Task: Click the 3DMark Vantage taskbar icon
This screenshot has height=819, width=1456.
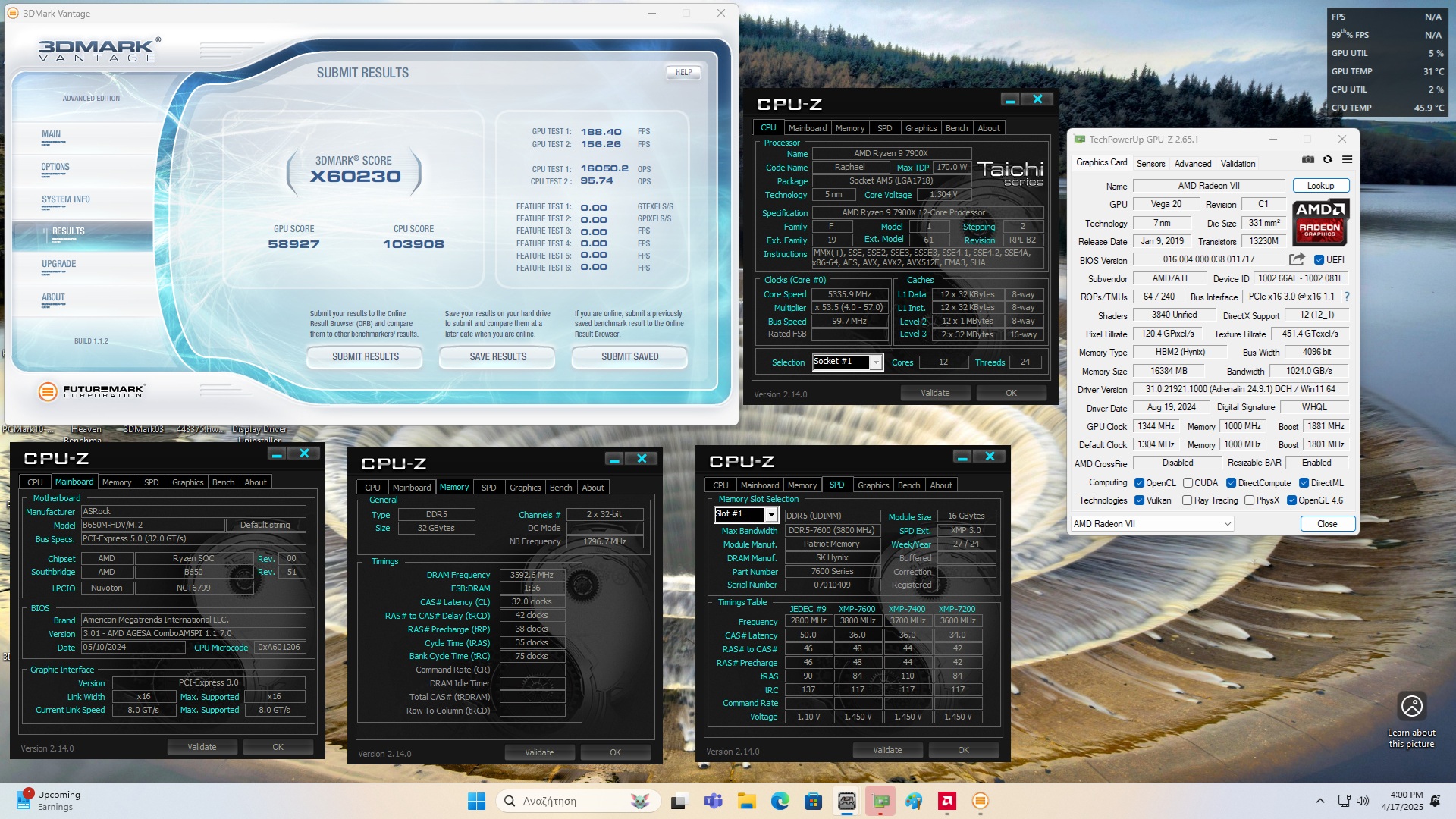Action: point(980,801)
